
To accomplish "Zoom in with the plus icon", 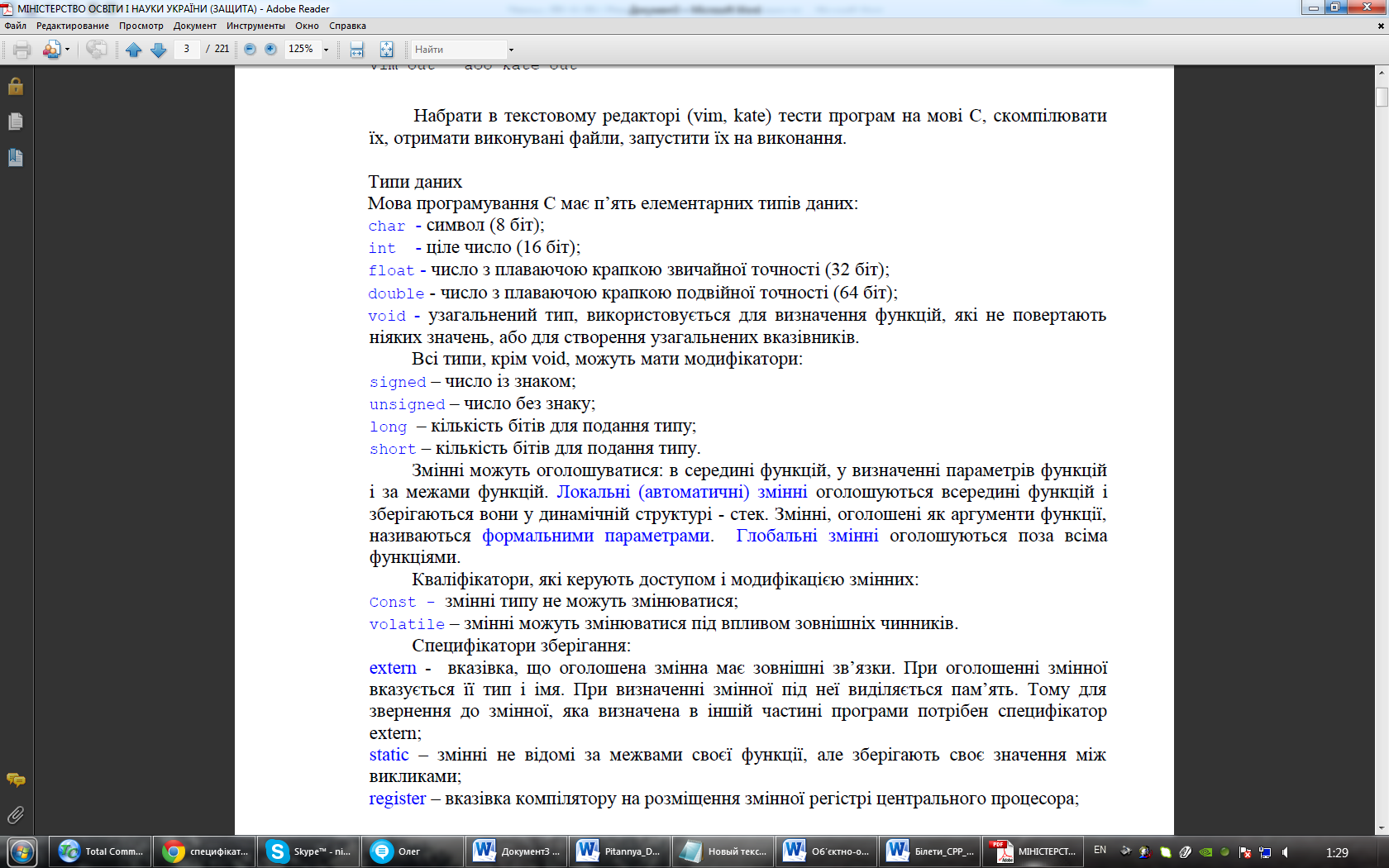I will [x=270, y=49].
